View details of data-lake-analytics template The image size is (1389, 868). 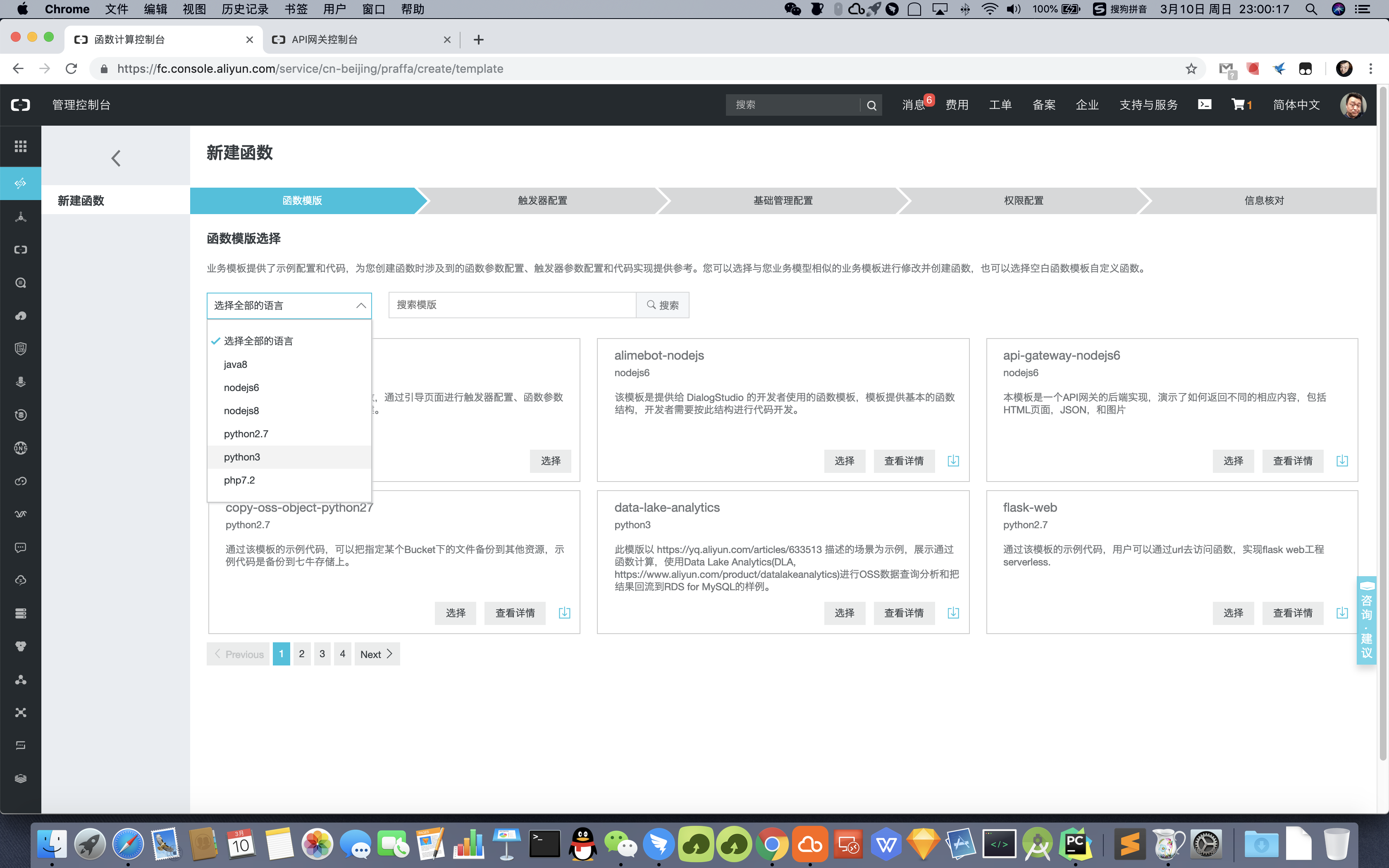[x=904, y=613]
